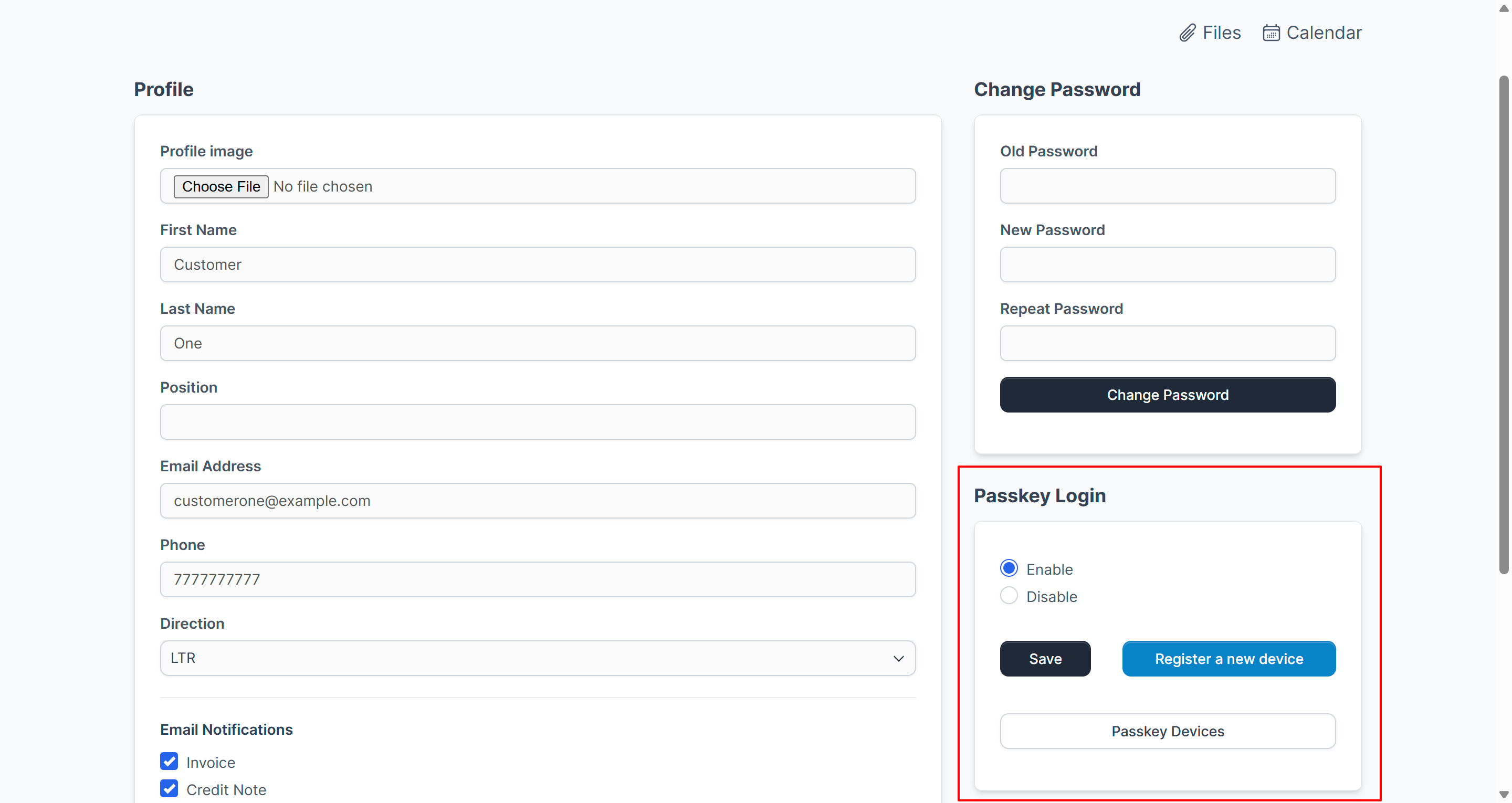
Task: Click the Phone number field
Action: click(537, 579)
